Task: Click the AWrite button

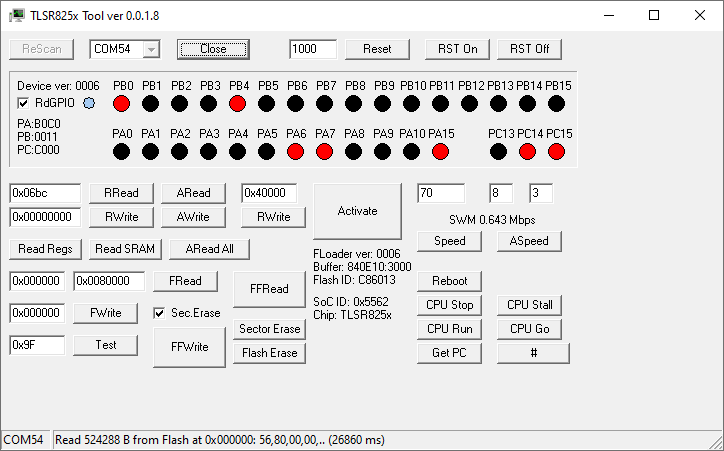Action: coord(193,217)
